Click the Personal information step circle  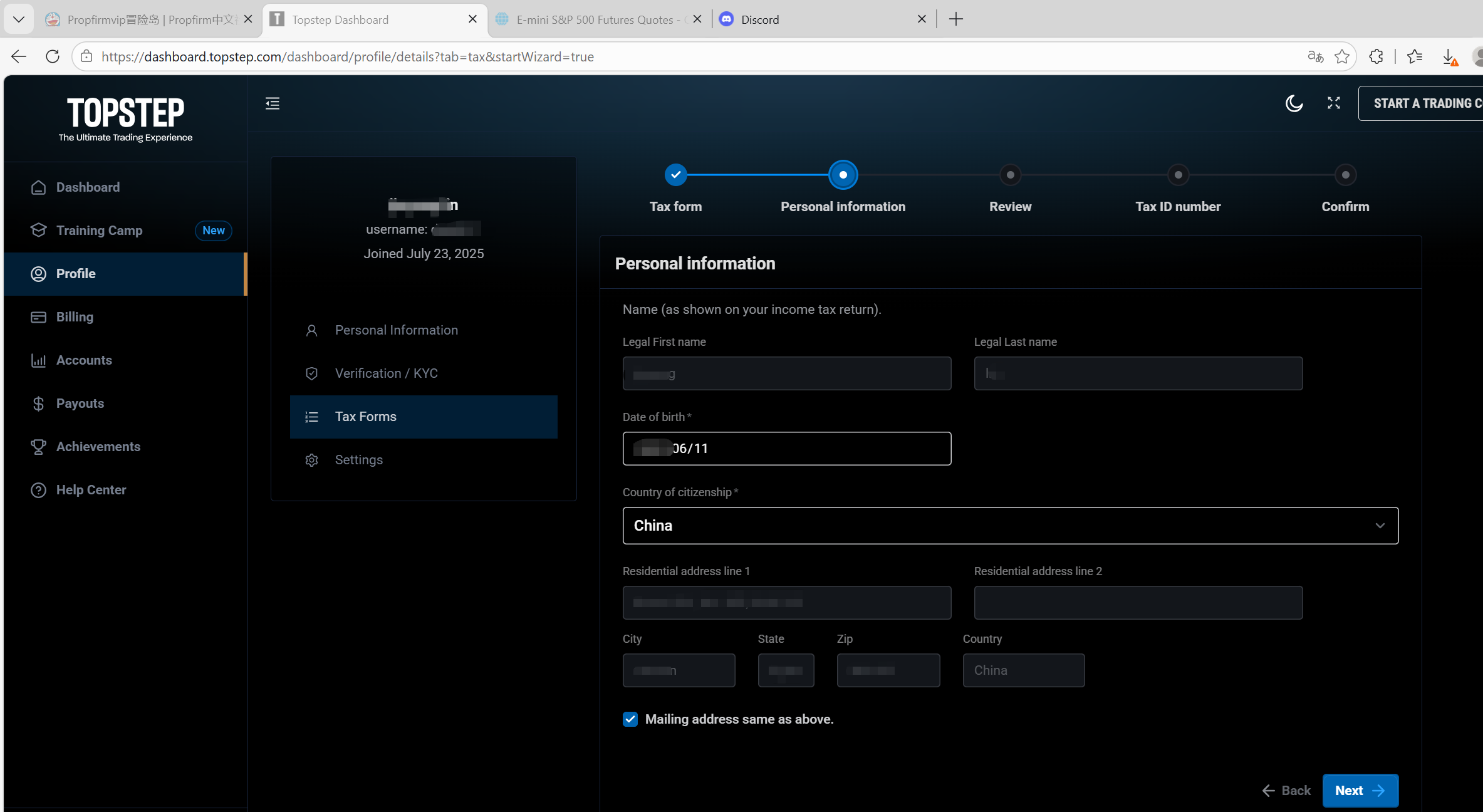coord(843,175)
